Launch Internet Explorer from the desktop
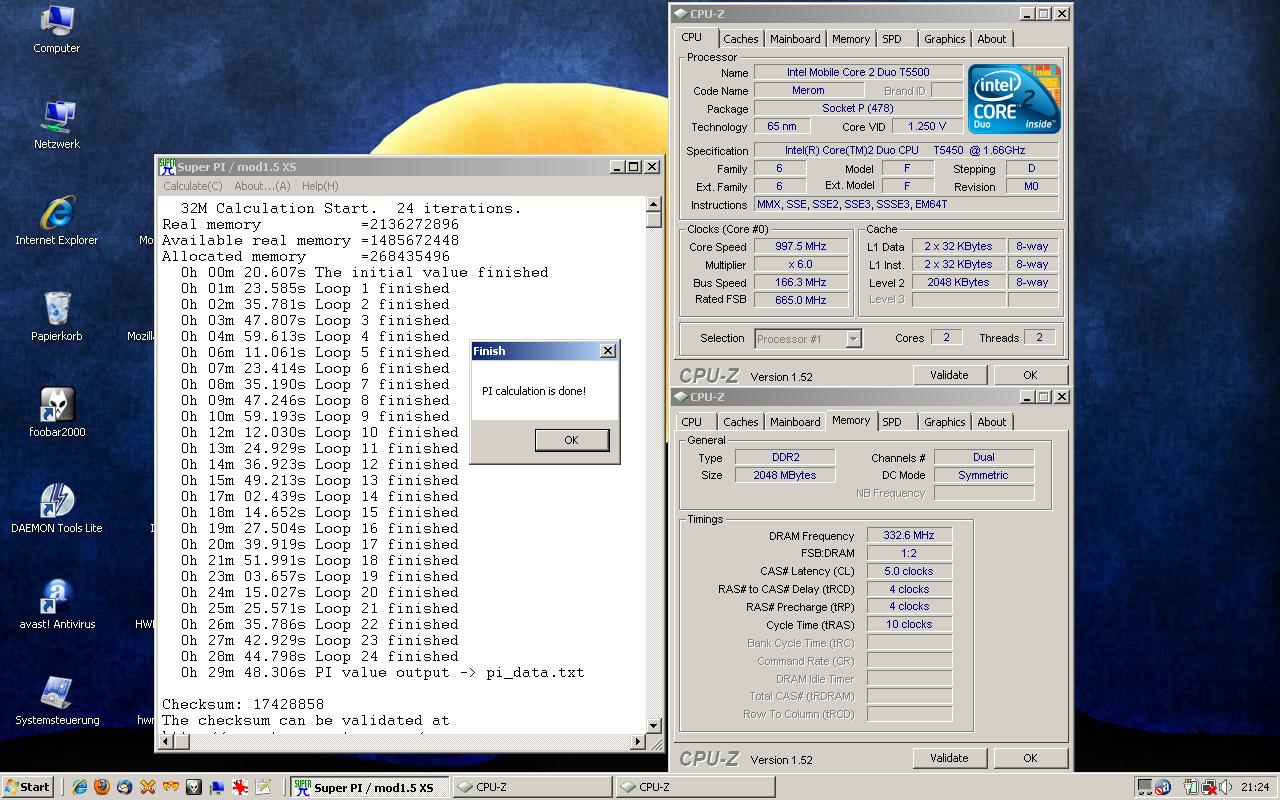The image size is (1280, 800). (x=57, y=220)
